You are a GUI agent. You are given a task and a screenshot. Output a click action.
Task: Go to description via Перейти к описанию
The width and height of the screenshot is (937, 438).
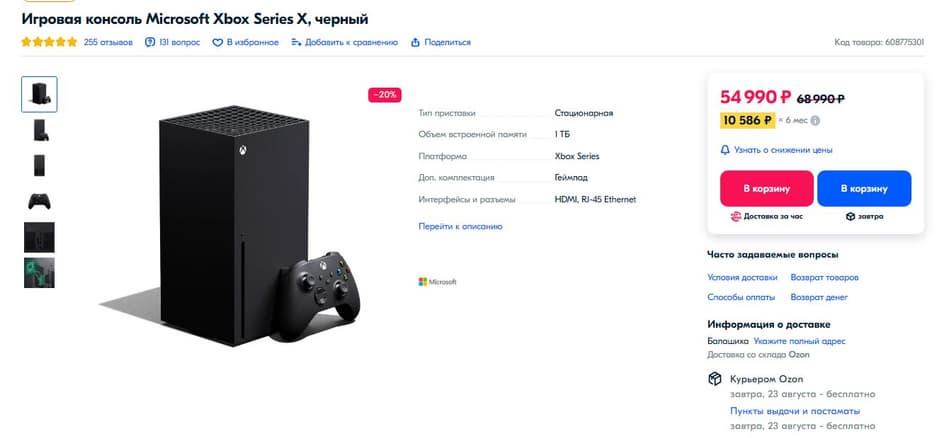coord(460,226)
